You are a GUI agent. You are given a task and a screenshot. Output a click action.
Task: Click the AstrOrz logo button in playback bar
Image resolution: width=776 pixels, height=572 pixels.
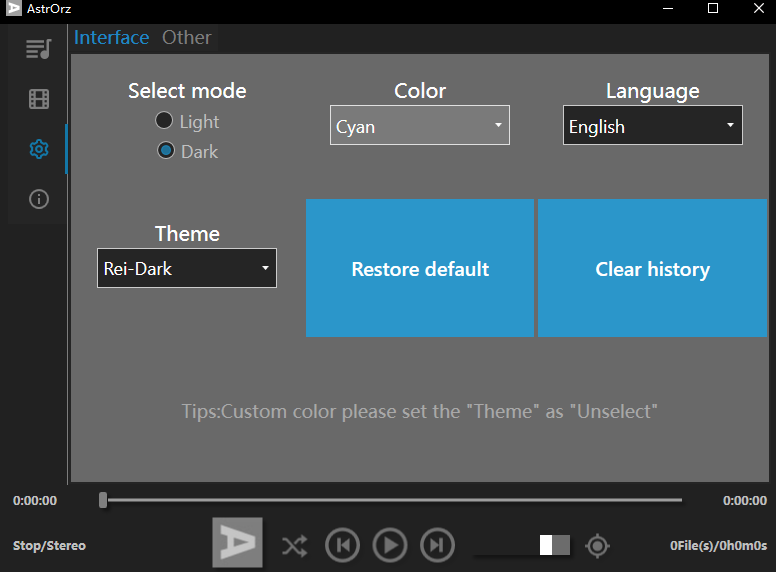(x=238, y=542)
